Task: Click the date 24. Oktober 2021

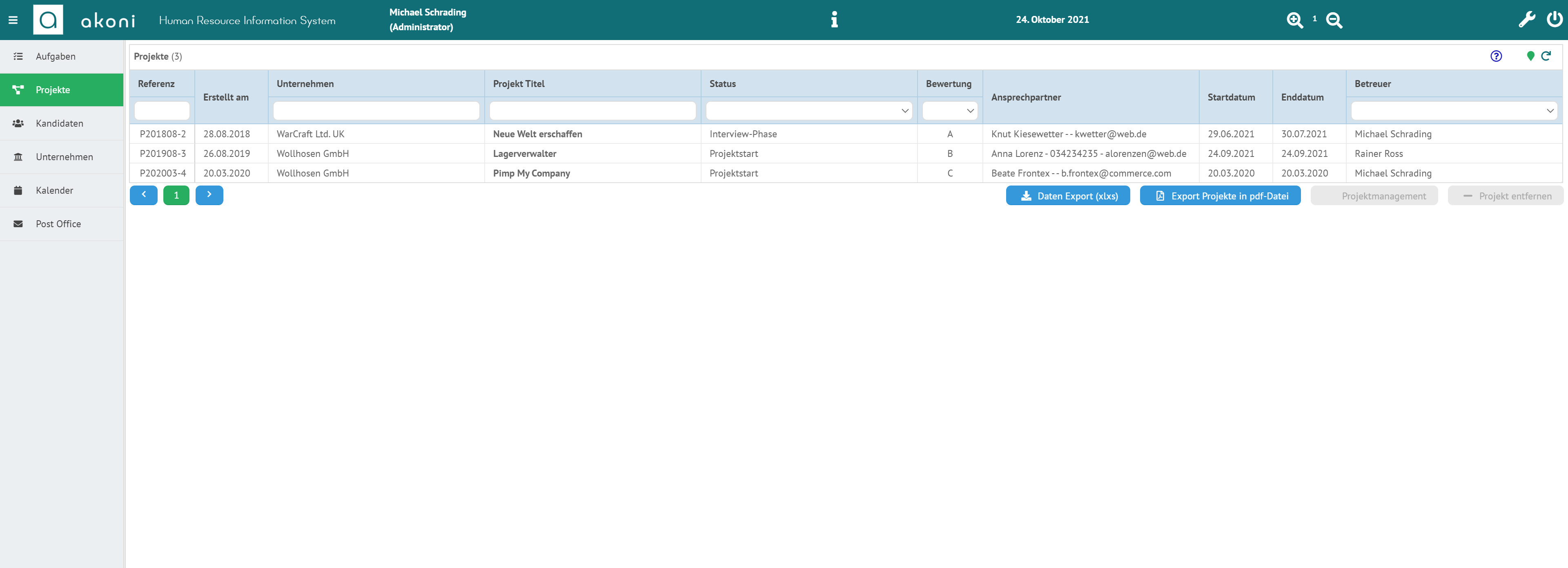Action: coord(1052,20)
